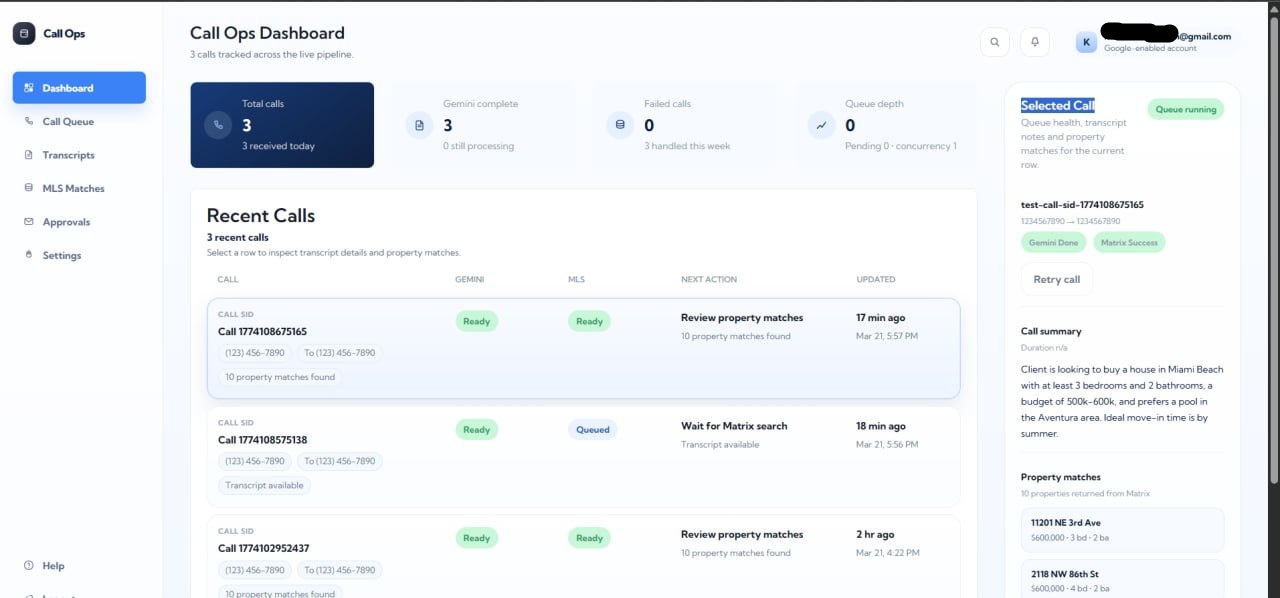Select Call 1774102952437 row
Image resolution: width=1280 pixels, height=598 pixels.
tap(583, 556)
